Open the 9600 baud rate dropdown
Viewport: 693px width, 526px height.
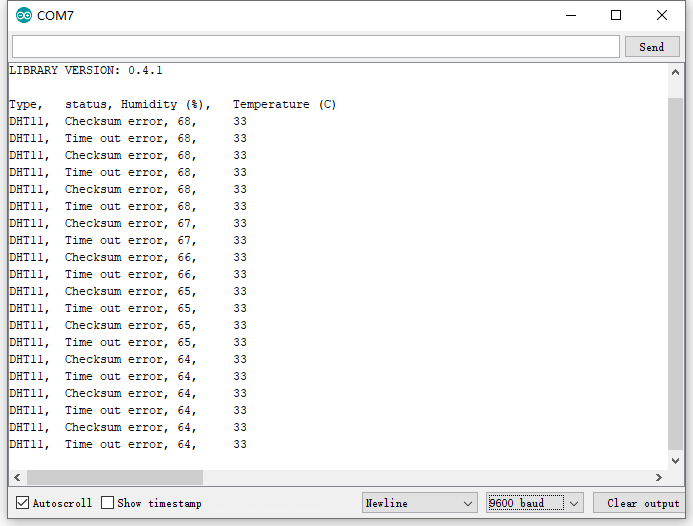[535, 503]
